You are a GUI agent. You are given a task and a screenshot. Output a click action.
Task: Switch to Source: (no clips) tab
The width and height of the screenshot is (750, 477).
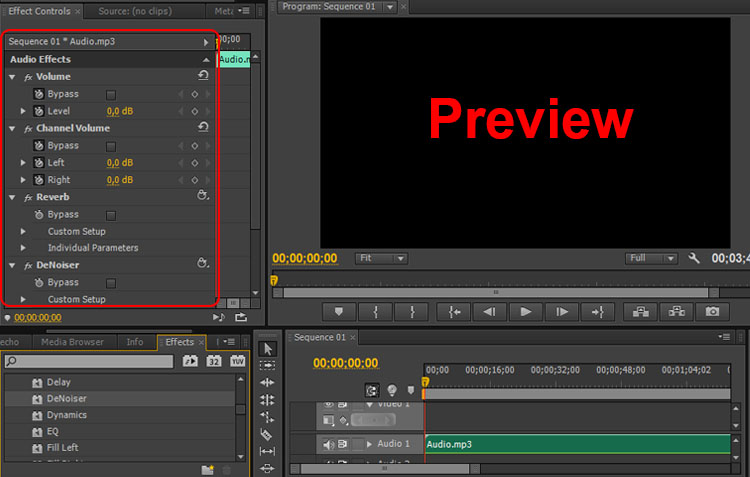pyautogui.click(x=135, y=11)
